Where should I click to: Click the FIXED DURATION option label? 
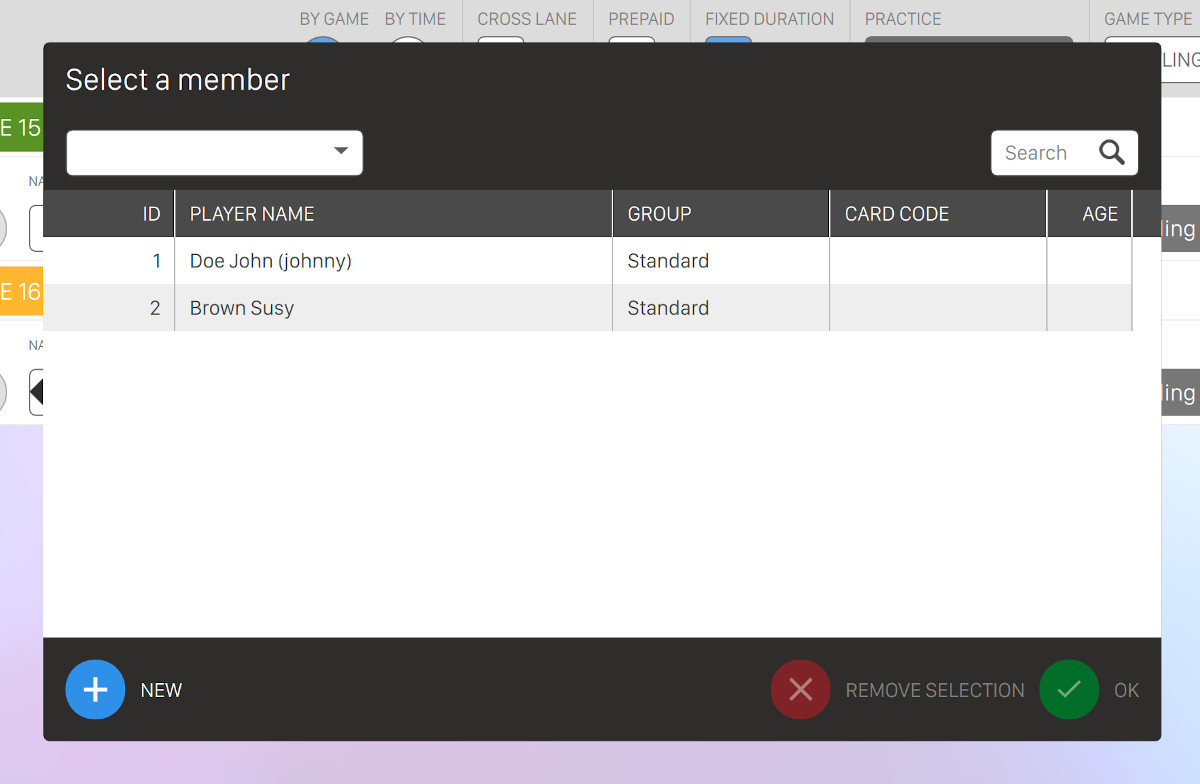[769, 19]
